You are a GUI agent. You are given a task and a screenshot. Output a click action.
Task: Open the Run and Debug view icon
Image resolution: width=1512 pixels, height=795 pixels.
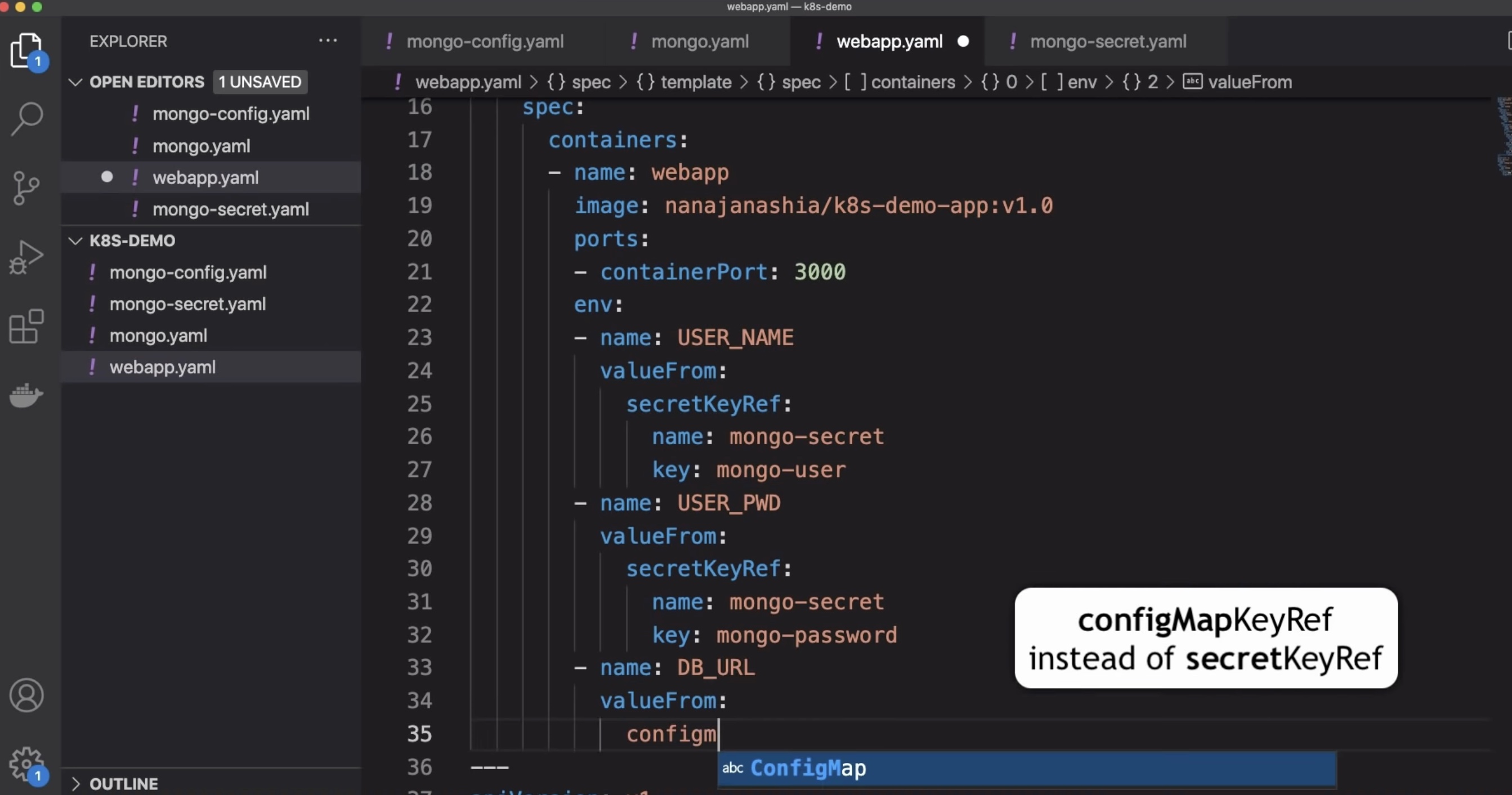click(x=26, y=257)
